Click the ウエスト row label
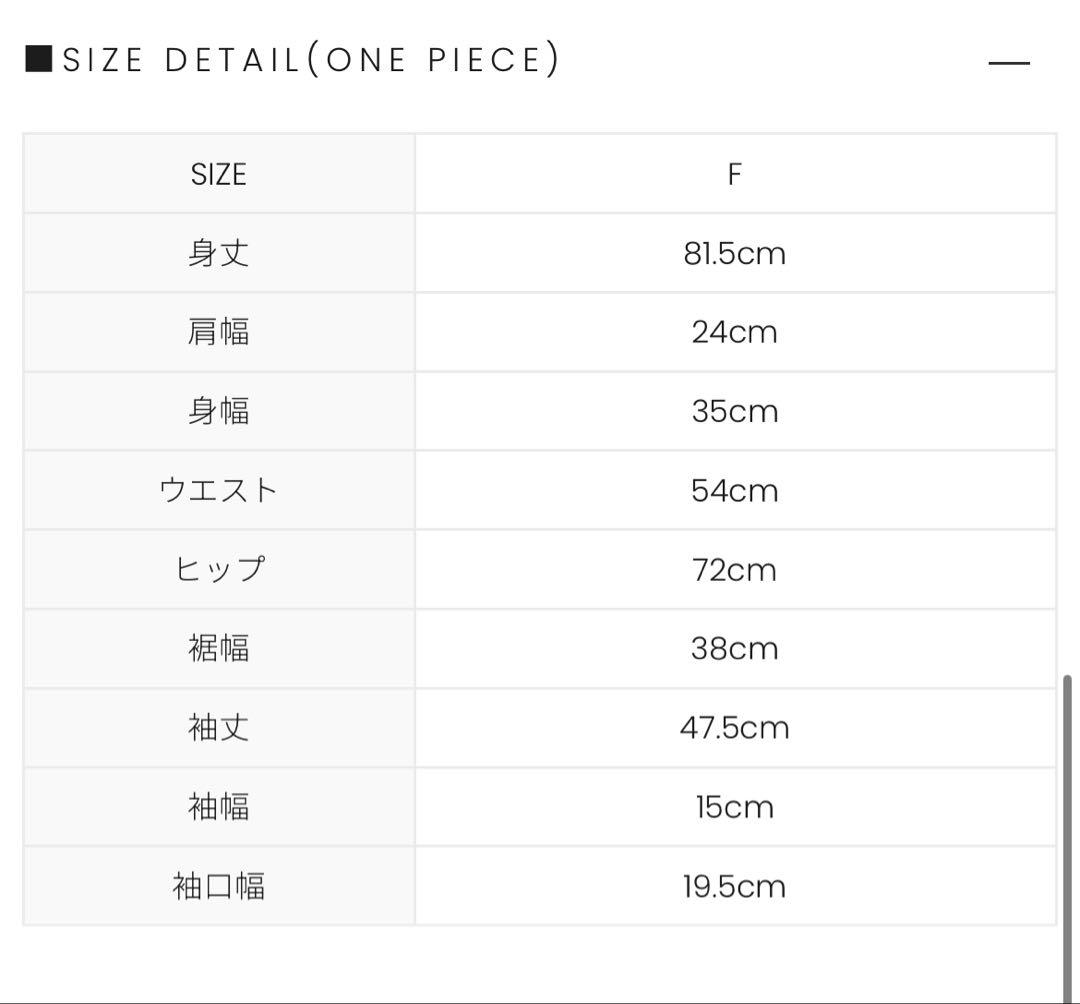This screenshot has width=1080, height=1004. pos(218,490)
